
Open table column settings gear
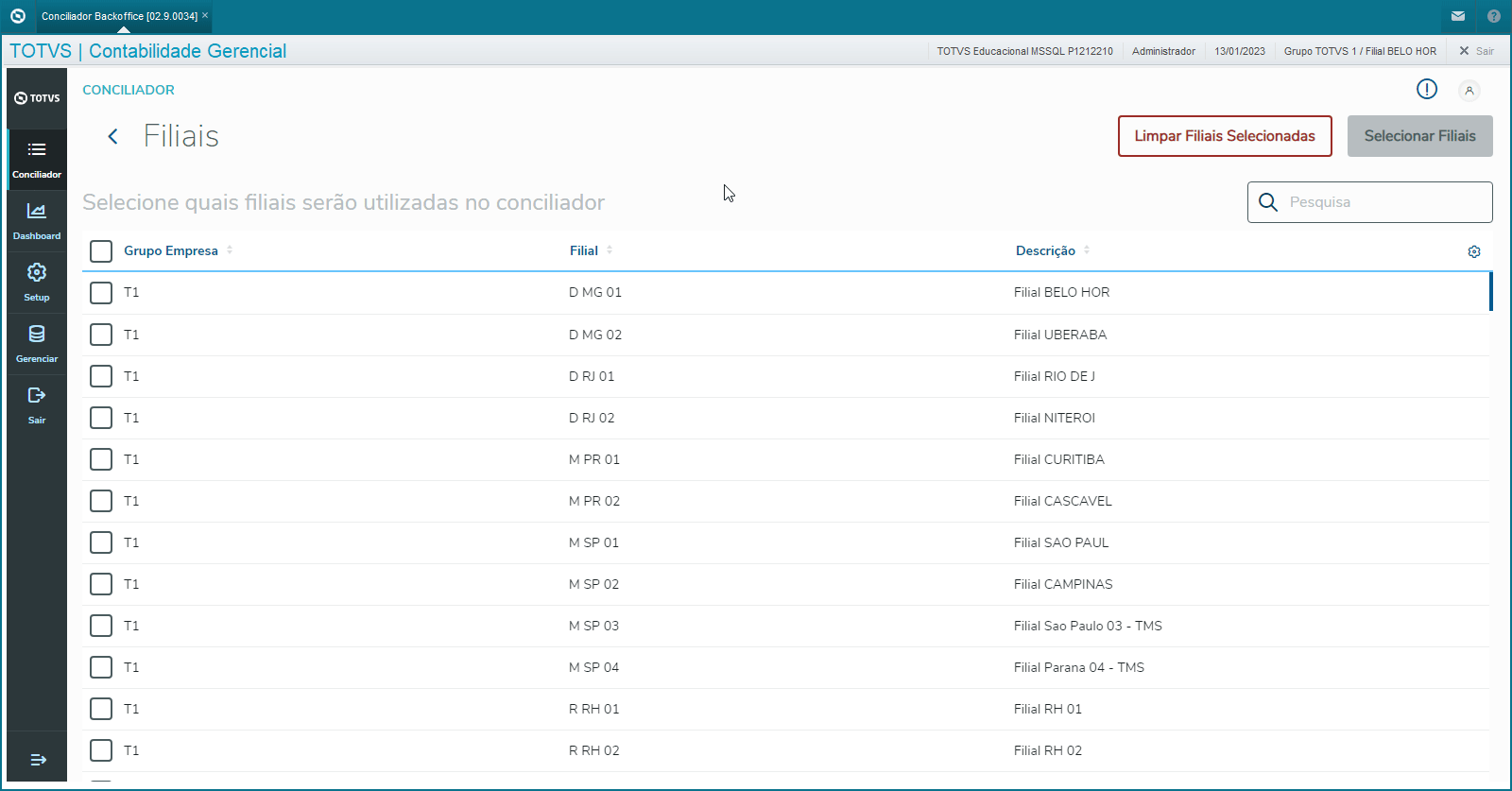click(x=1474, y=251)
